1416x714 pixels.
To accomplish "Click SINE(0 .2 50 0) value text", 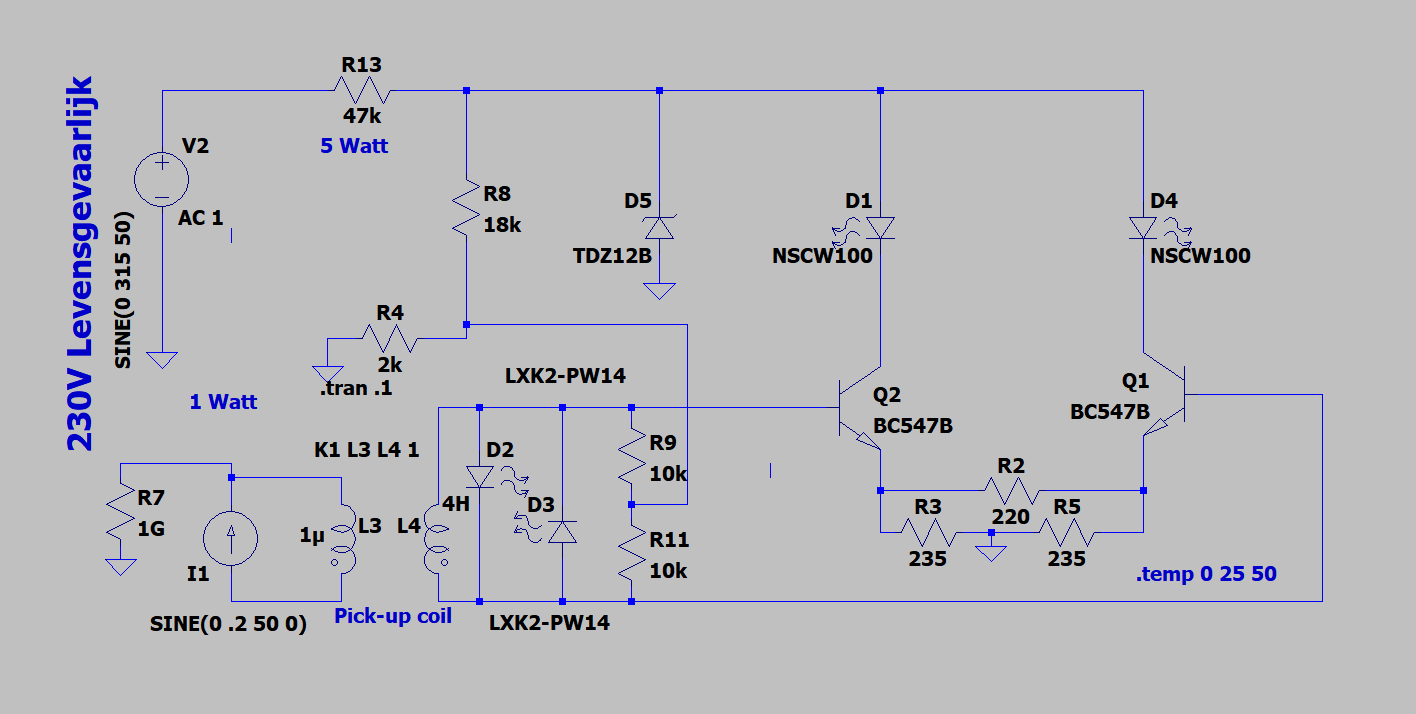I will pos(228,622).
